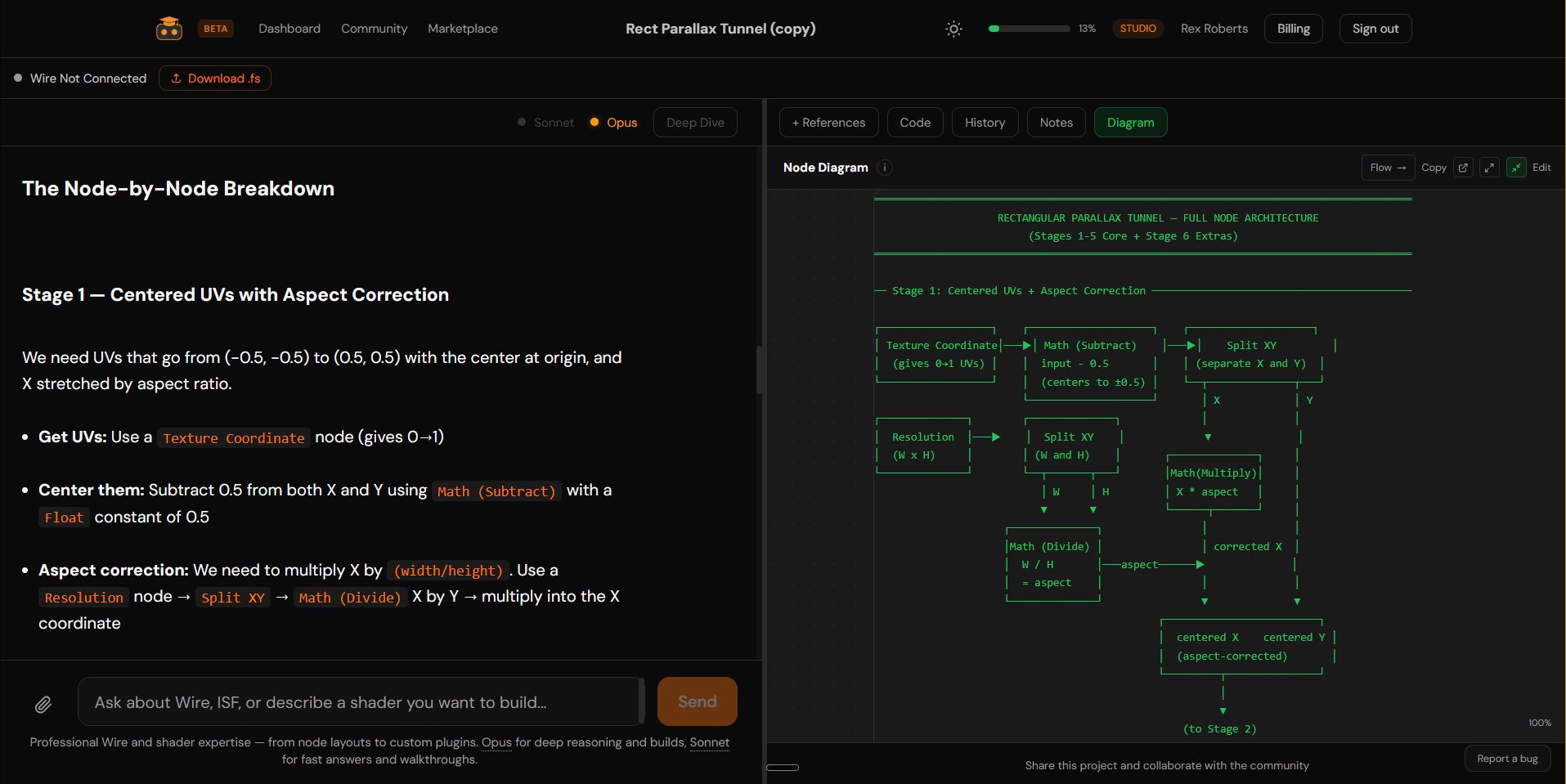Image resolution: width=1566 pixels, height=784 pixels.
Task: Click the green collapse diagram icon
Action: (1516, 168)
